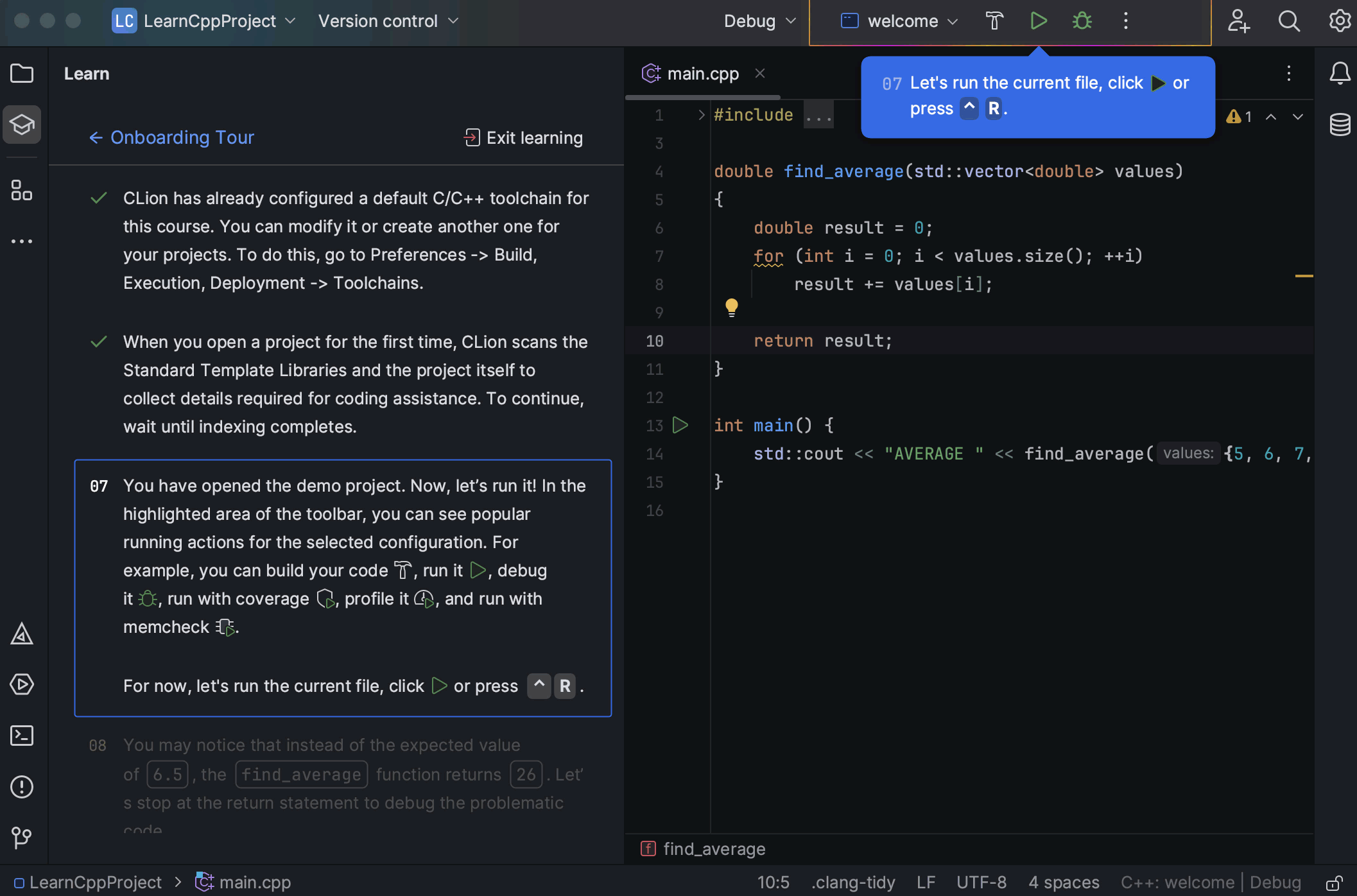1357x896 pixels.
Task: Toggle the read-only lock in the status bar
Action: coord(1335,883)
